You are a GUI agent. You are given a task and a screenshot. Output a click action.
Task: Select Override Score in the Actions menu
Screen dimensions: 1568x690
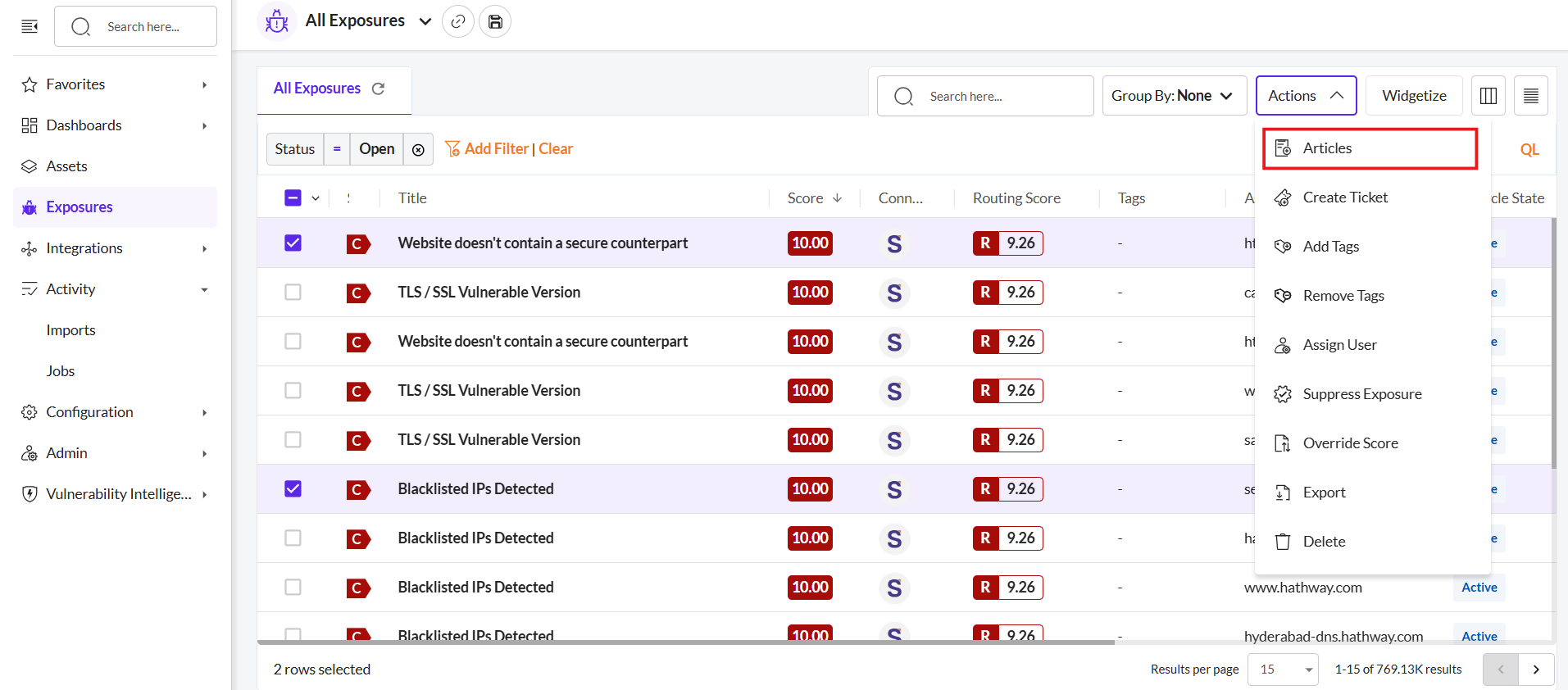click(x=1372, y=443)
